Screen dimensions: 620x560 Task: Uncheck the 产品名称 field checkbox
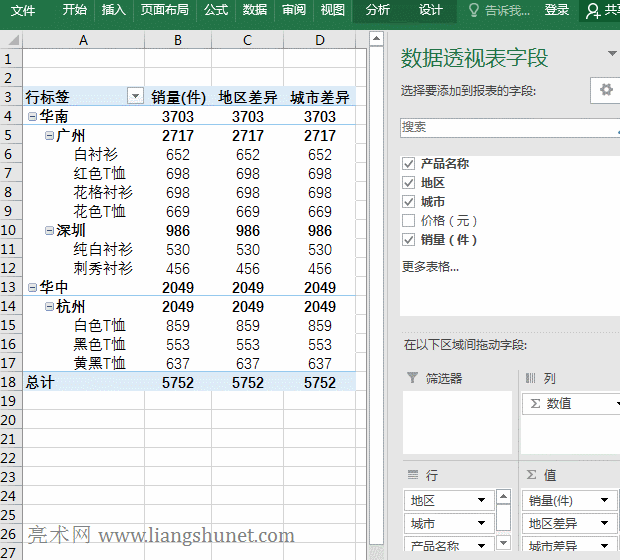[408, 164]
